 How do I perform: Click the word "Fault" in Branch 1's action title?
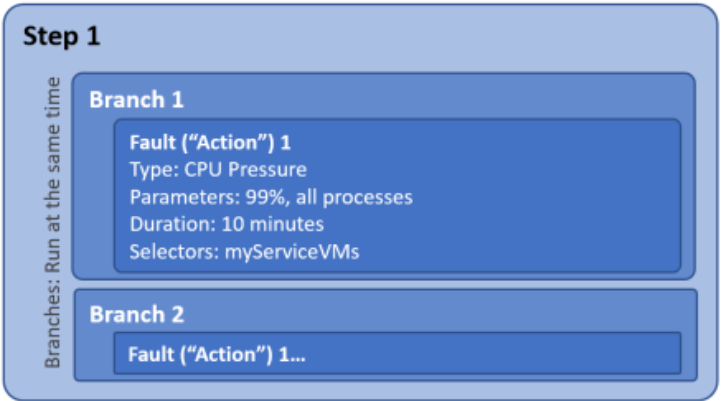[151, 142]
